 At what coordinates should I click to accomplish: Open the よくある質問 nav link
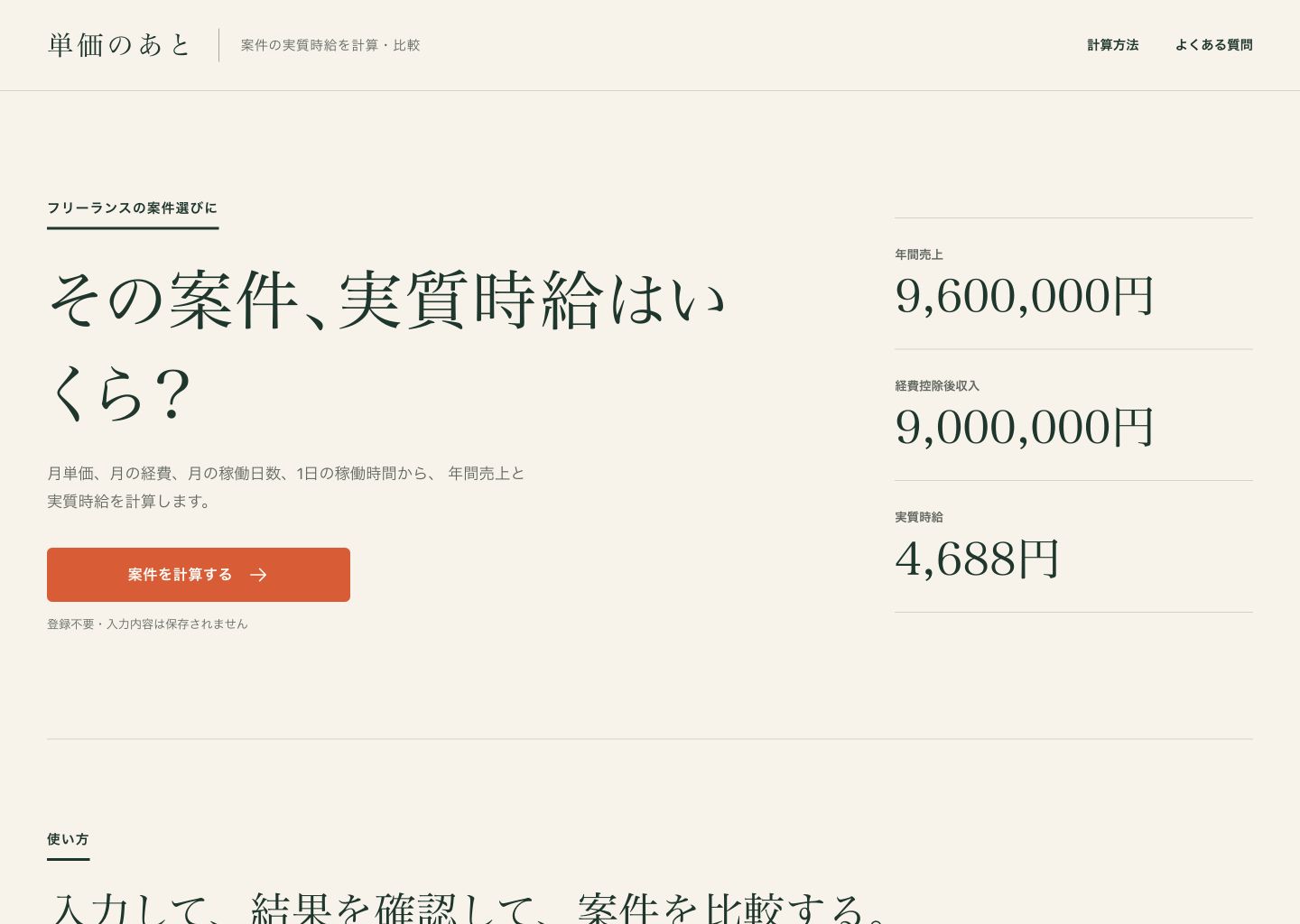[x=1213, y=45]
